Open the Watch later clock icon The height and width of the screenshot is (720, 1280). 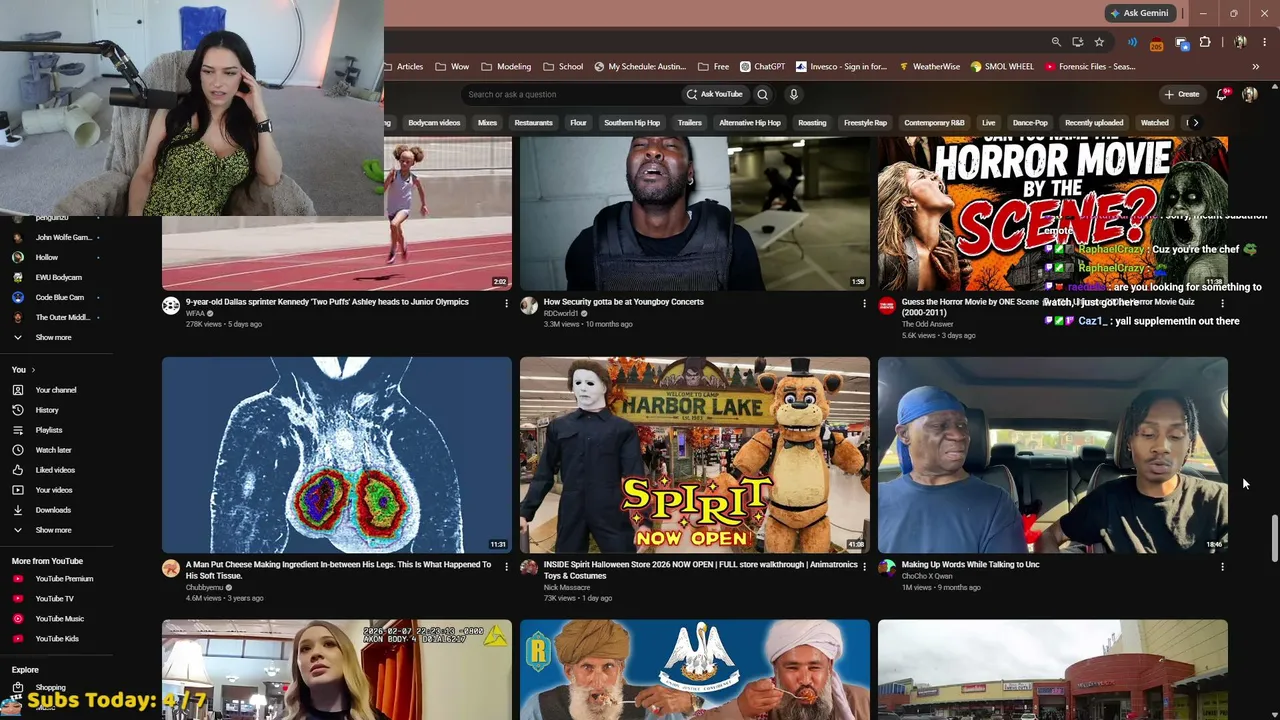point(18,450)
